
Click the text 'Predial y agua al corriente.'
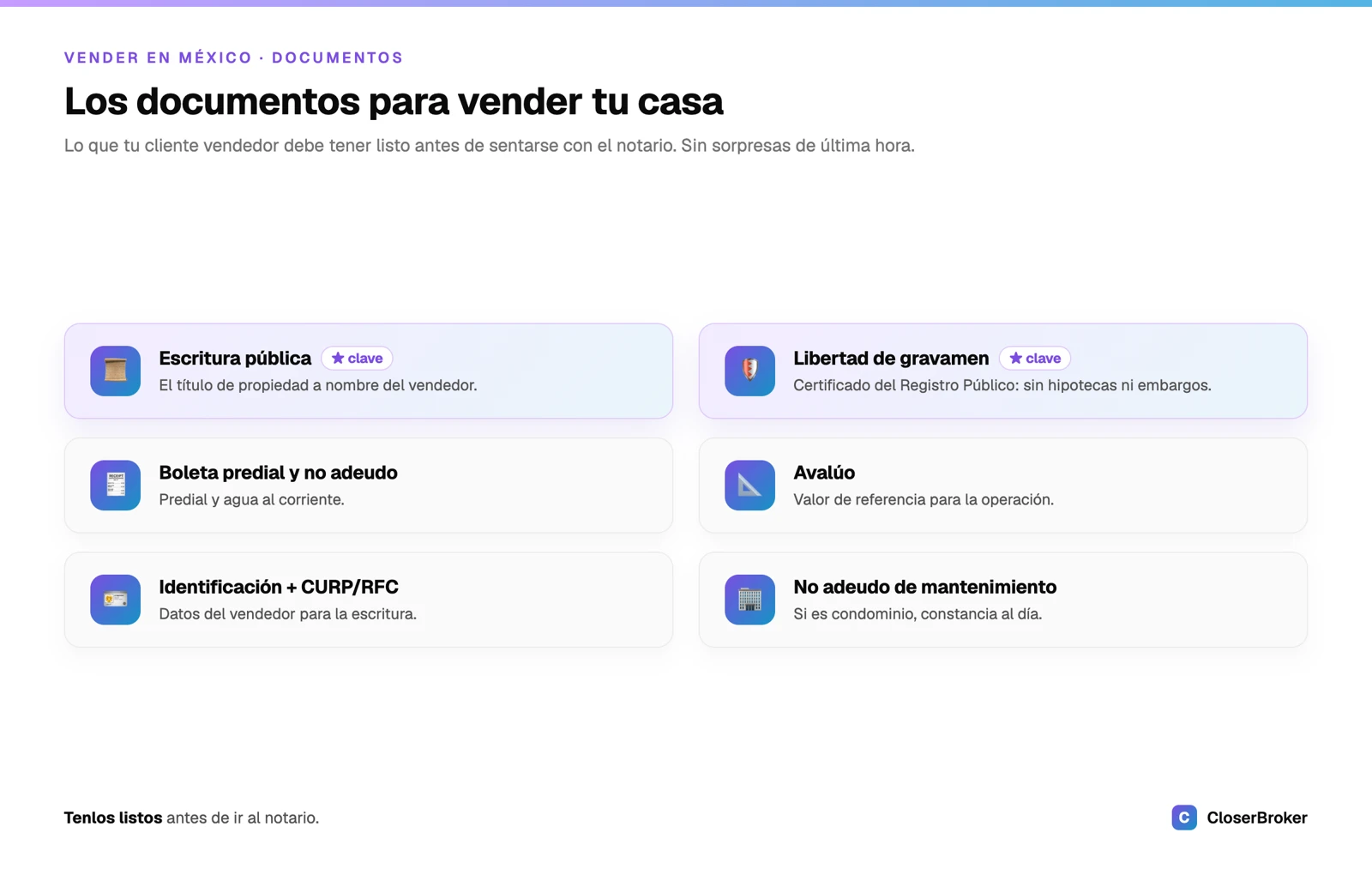coord(251,499)
